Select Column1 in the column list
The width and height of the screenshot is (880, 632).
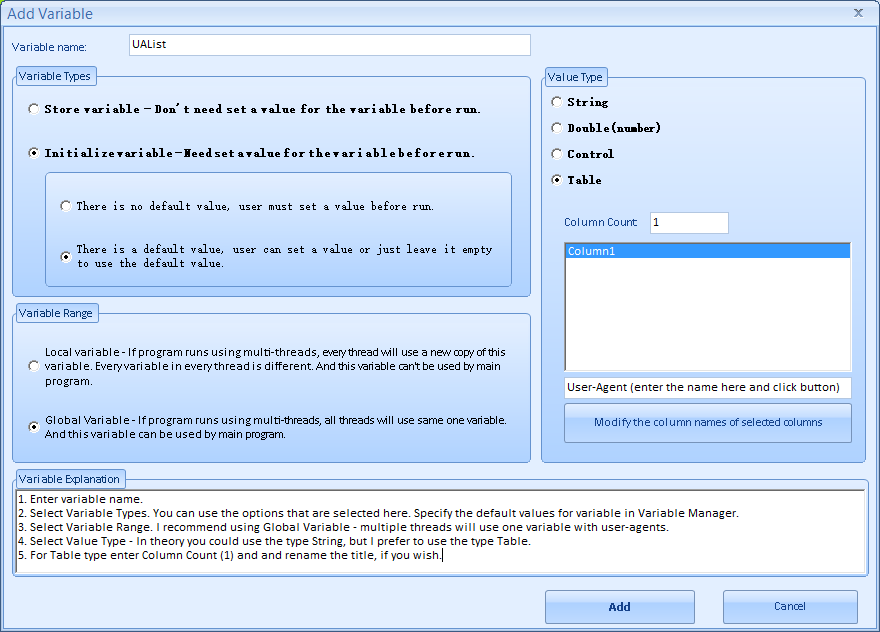[x=706, y=251]
